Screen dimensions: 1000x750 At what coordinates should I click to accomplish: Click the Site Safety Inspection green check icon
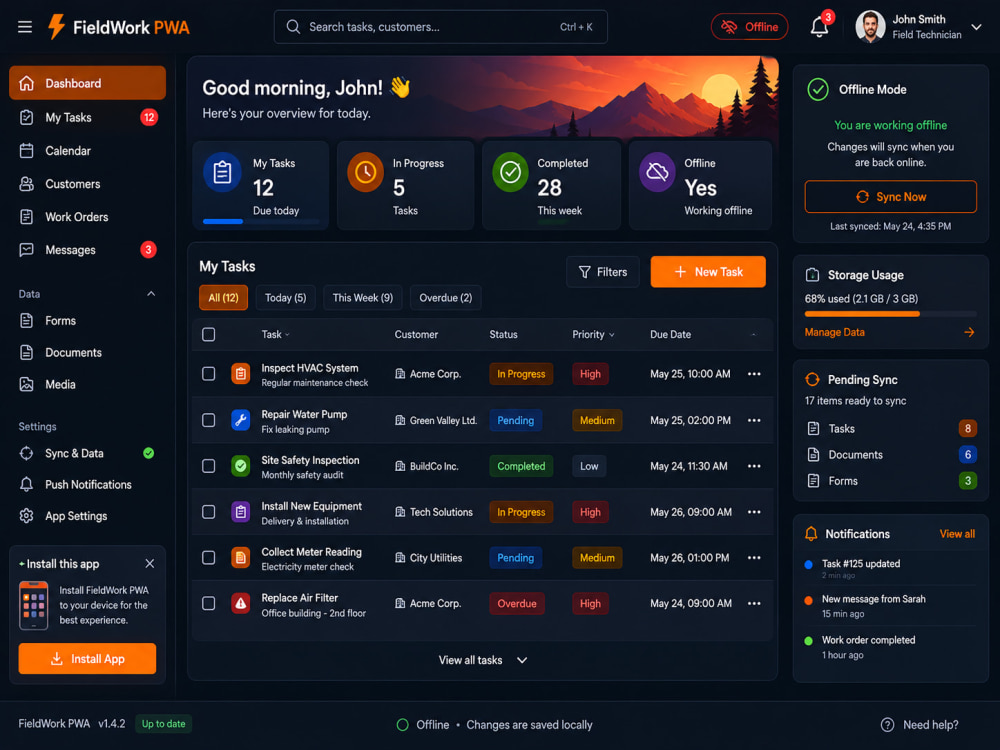240,466
